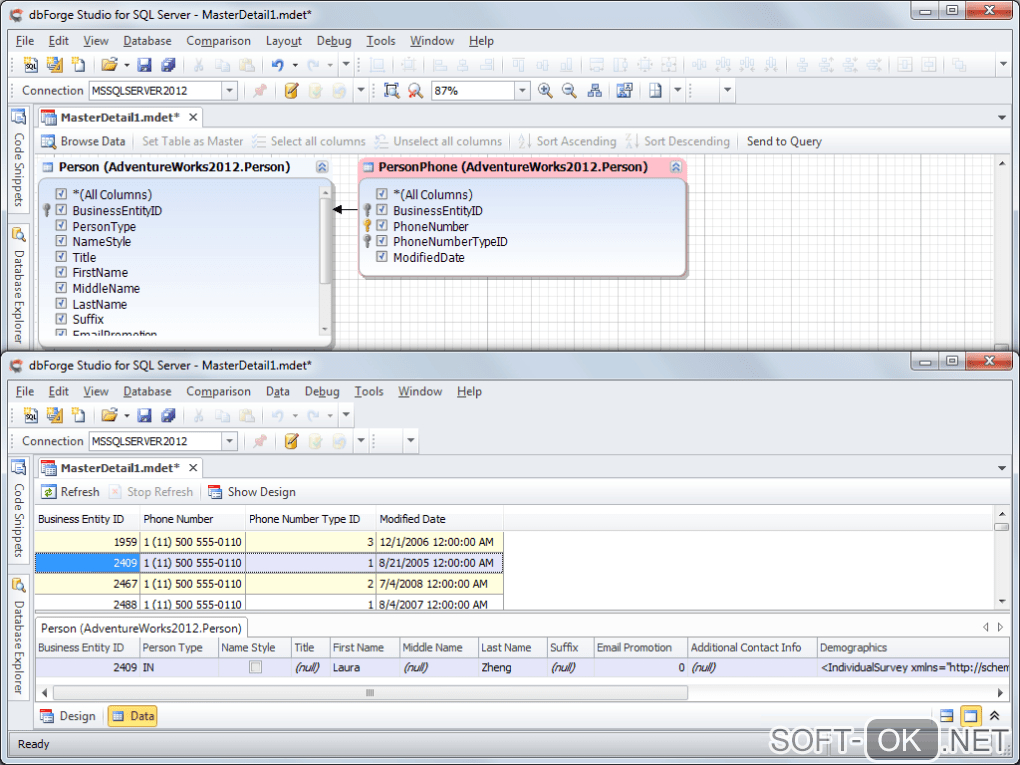Click horizontal scrollbar thumb in Person detail grid
This screenshot has height=765, width=1020.
tap(370, 693)
